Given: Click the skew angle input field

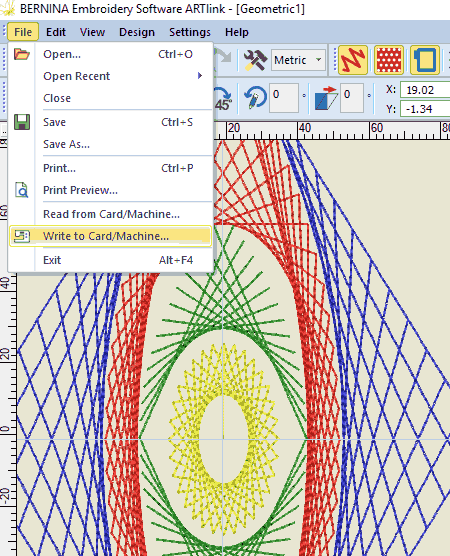Looking at the screenshot, I should (x=352, y=98).
